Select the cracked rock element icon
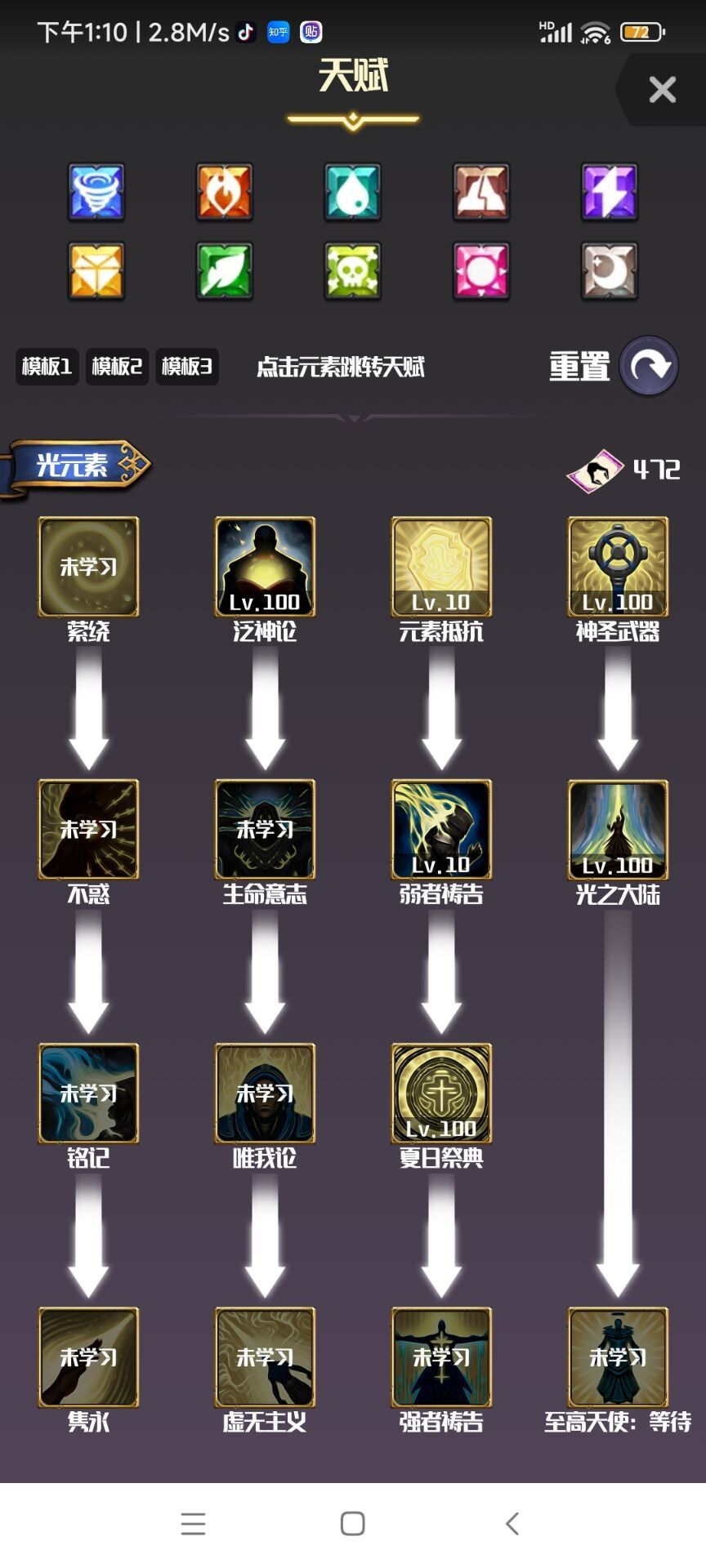706x1568 pixels. [481, 192]
